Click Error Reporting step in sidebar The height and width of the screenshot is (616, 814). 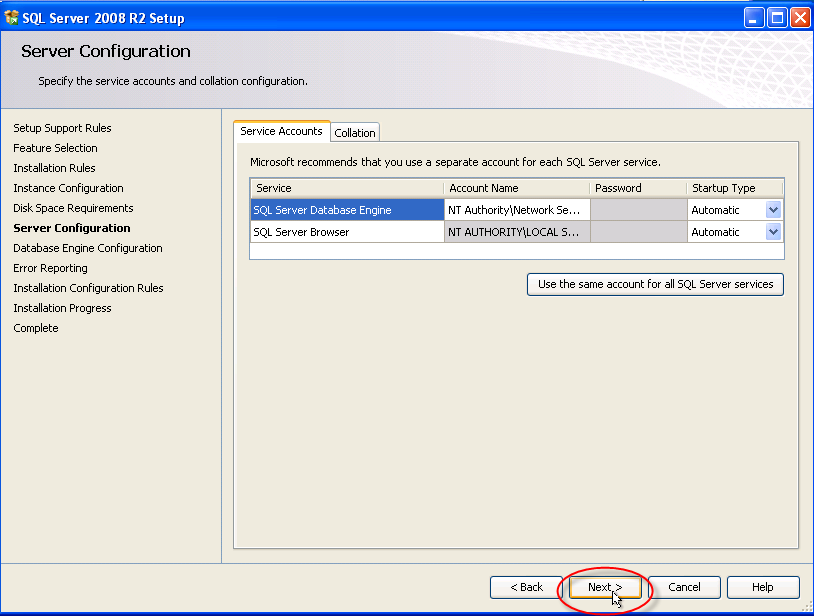[50, 268]
